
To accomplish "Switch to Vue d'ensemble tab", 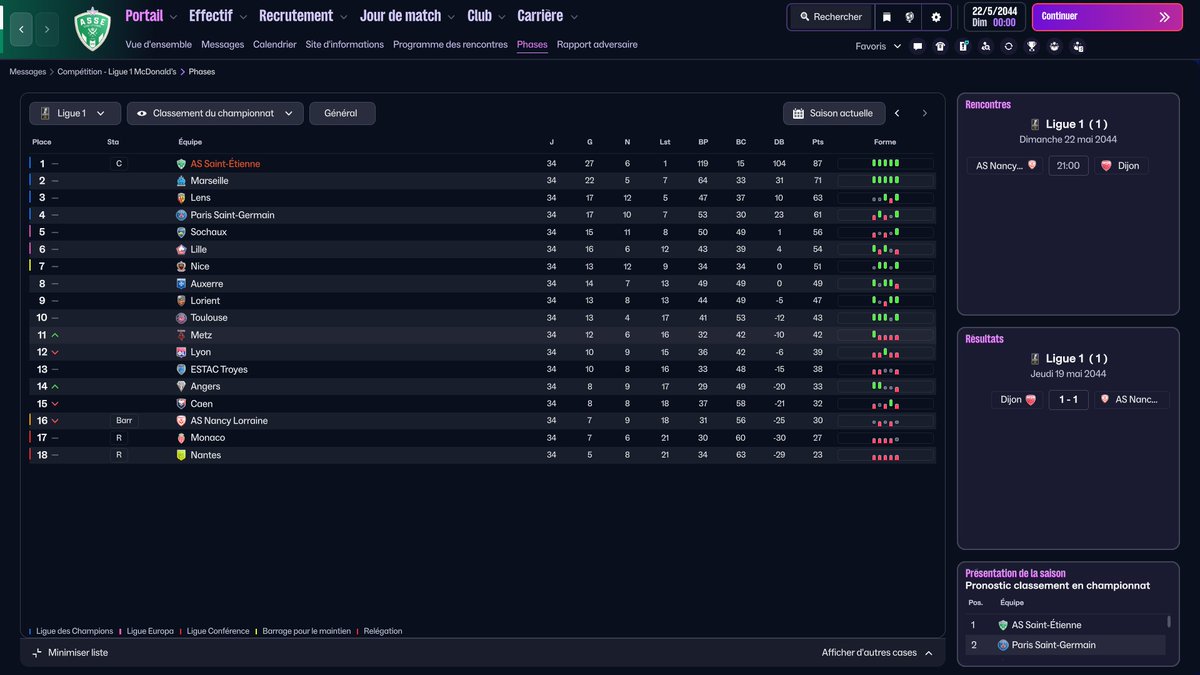I will [159, 45].
